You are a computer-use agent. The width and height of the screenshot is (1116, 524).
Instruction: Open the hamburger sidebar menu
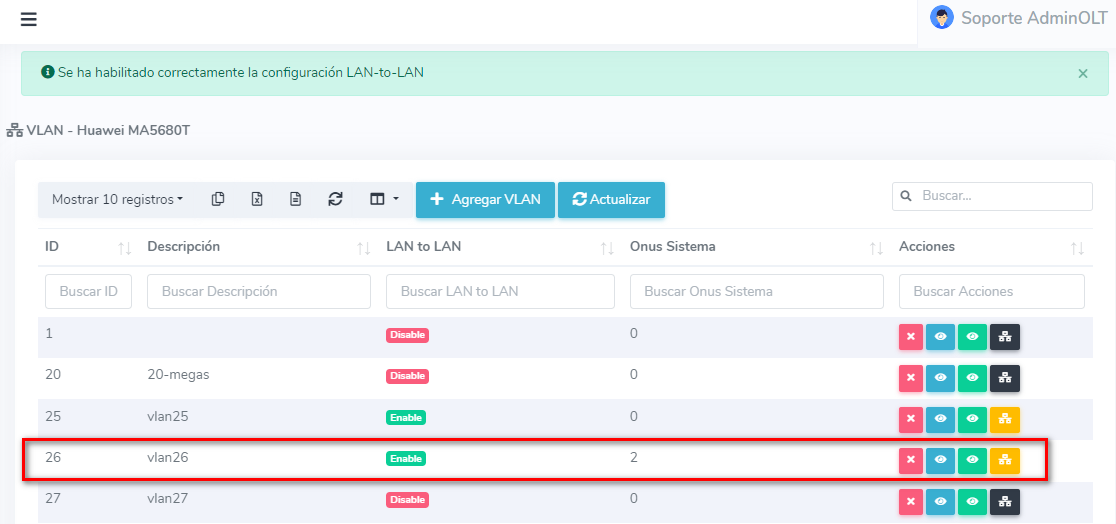pyautogui.click(x=28, y=20)
